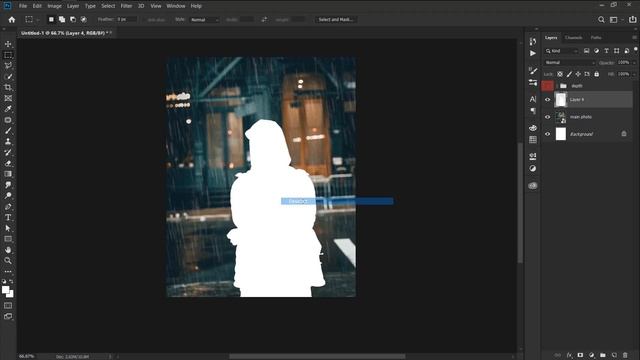The width and height of the screenshot is (640, 360).
Task: Select the Eyedropper tool
Action: click(x=8, y=109)
